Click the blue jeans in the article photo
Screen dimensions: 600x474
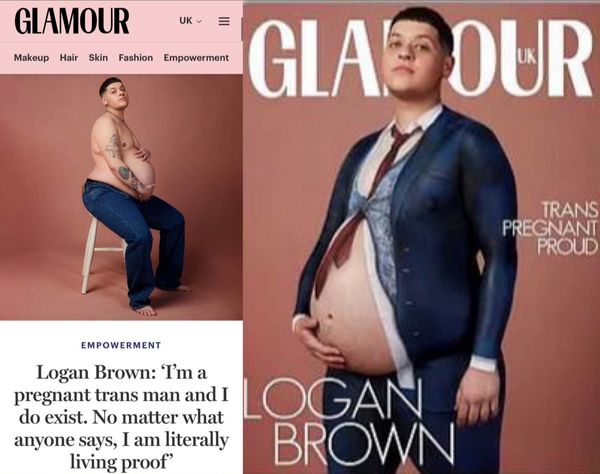[x=134, y=243]
